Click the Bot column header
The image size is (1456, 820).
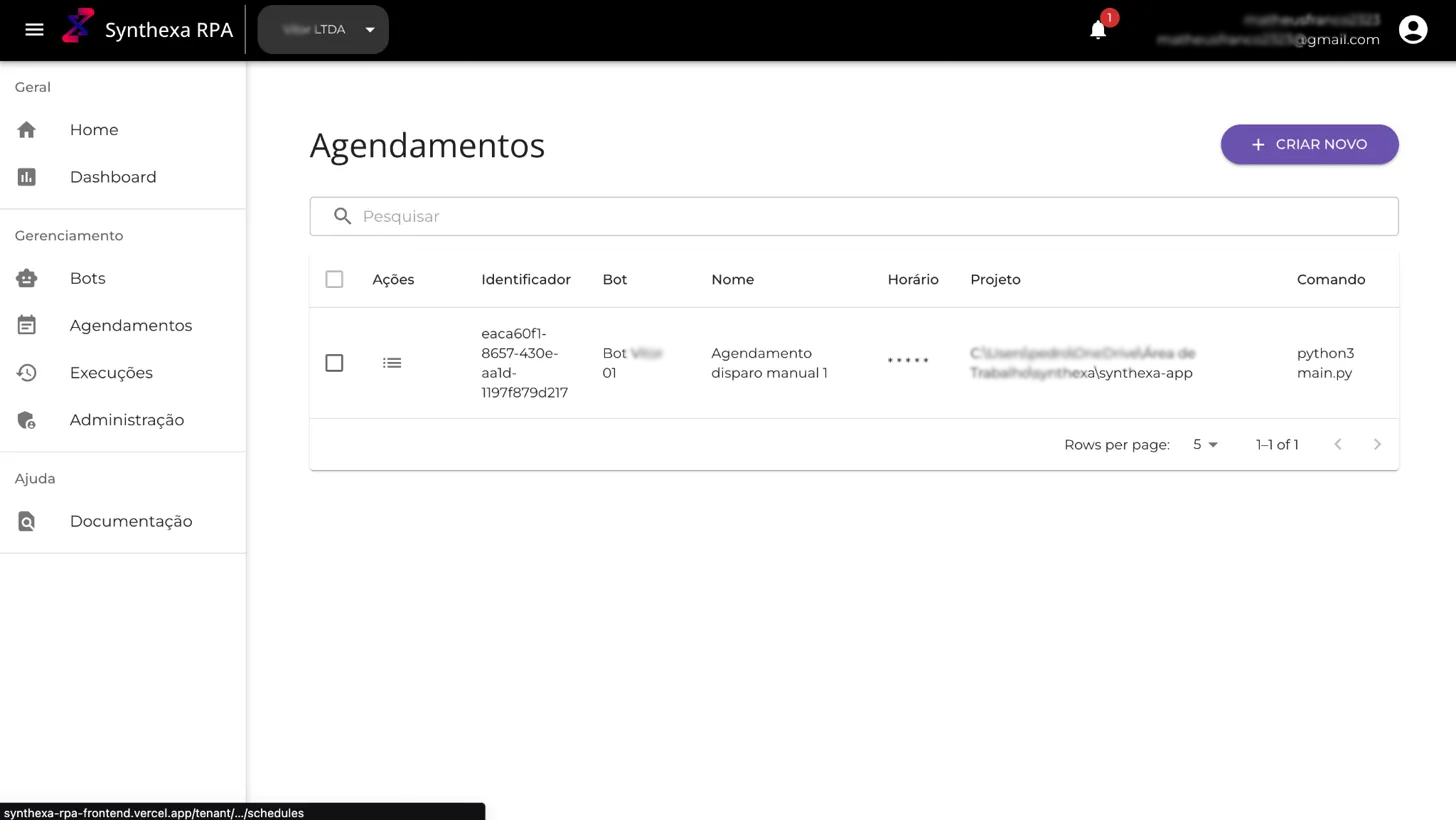[615, 279]
